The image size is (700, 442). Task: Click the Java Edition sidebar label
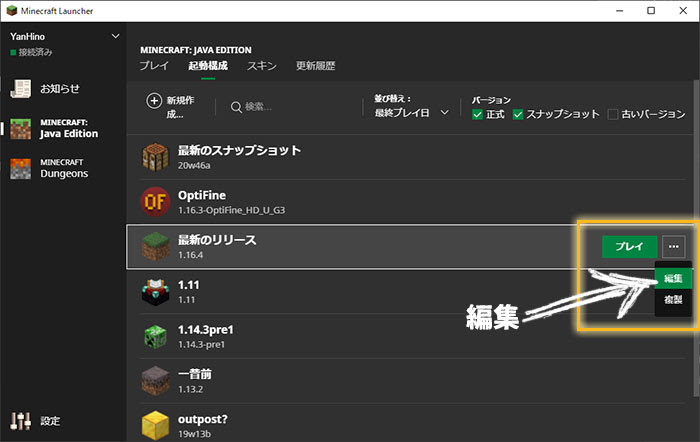(x=69, y=133)
